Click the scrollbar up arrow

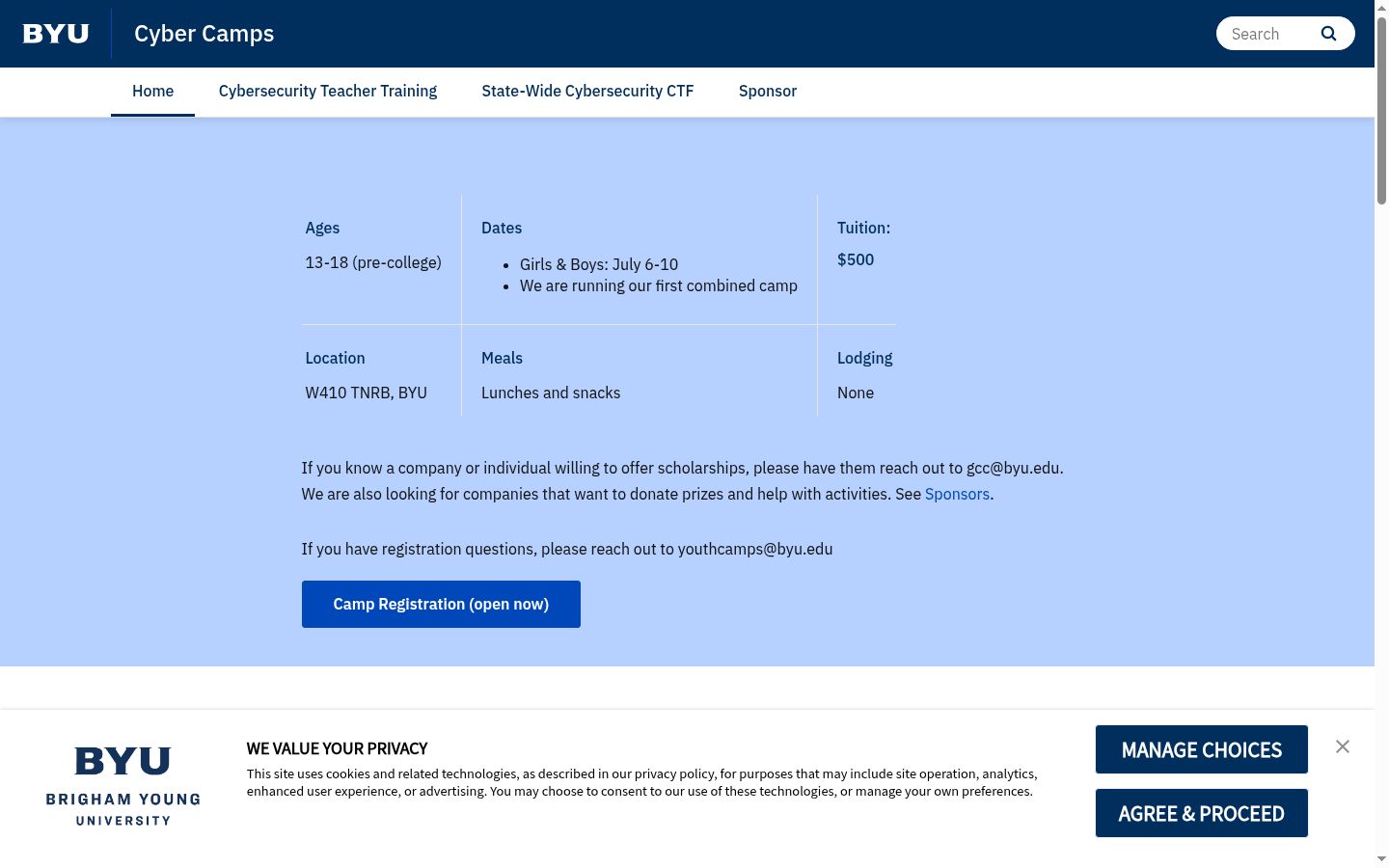[x=1381, y=8]
